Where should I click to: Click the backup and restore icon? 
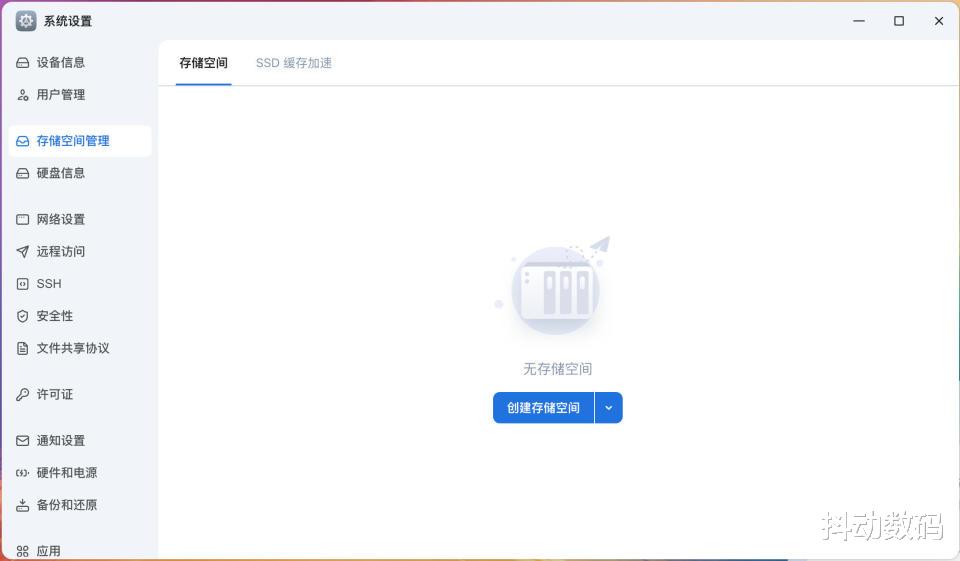(x=23, y=505)
